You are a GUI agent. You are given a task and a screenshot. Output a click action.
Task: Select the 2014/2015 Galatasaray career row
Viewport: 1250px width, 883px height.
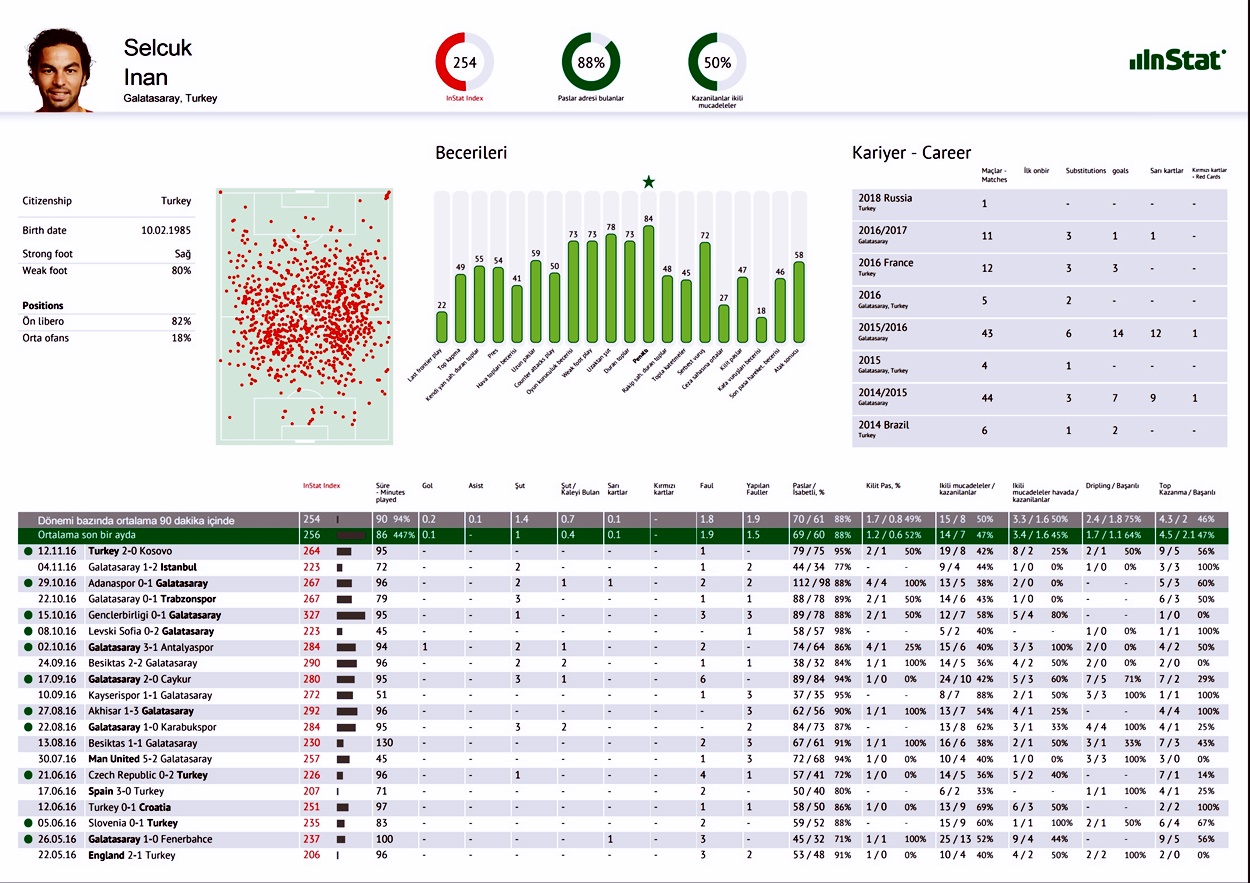click(1040, 398)
